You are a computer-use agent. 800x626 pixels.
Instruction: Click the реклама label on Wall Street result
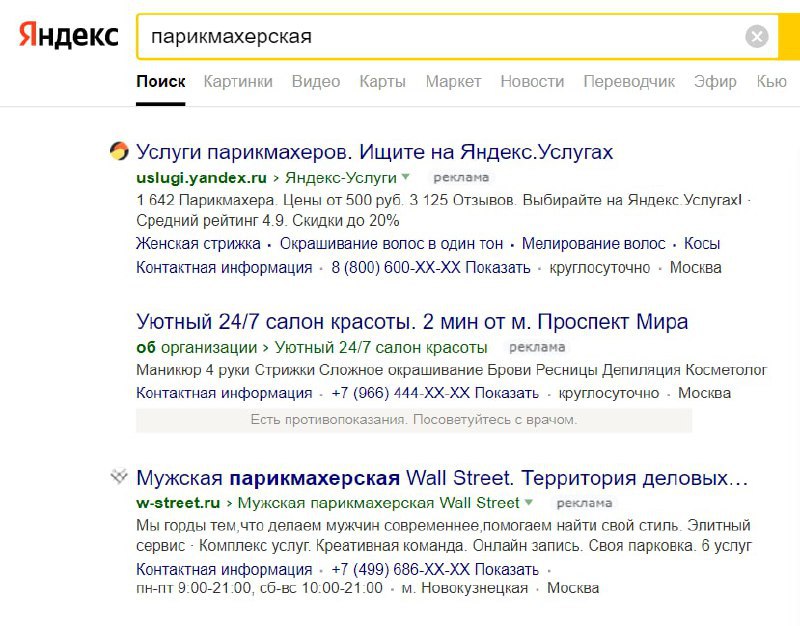pyautogui.click(x=584, y=503)
